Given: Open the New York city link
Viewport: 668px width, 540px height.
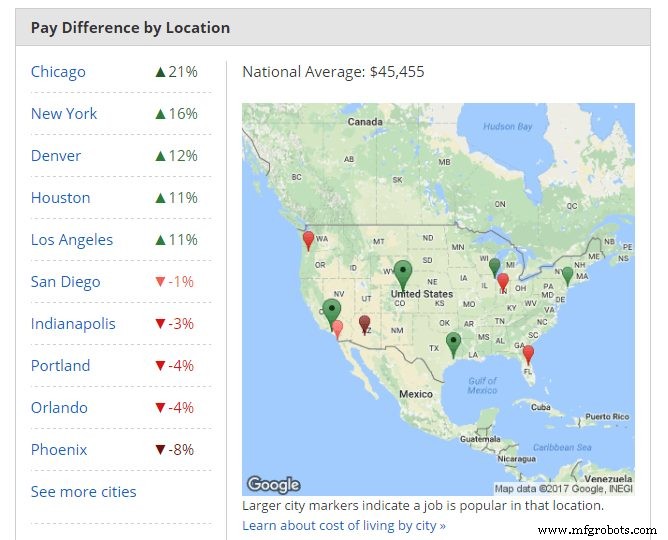Looking at the screenshot, I should coord(64,114).
